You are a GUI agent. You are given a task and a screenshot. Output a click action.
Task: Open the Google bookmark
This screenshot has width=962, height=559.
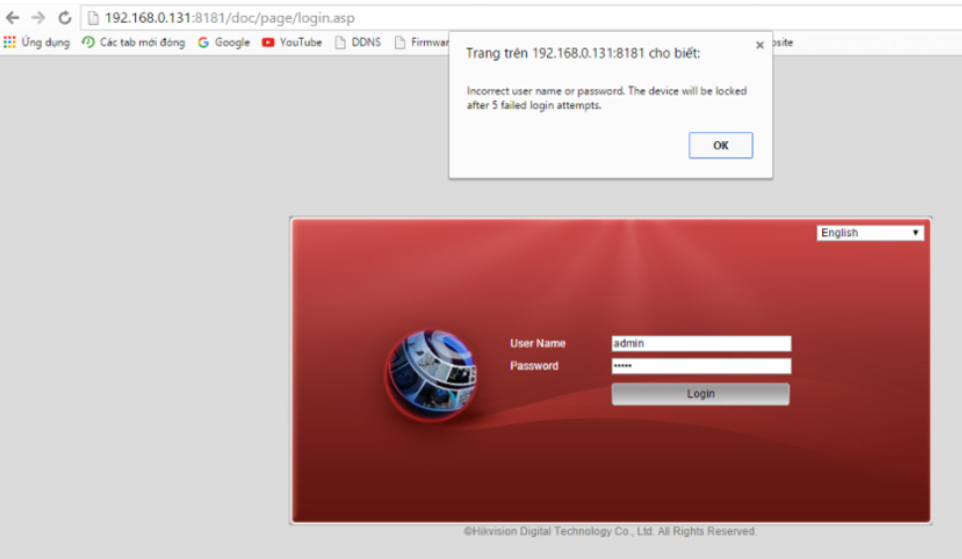224,43
